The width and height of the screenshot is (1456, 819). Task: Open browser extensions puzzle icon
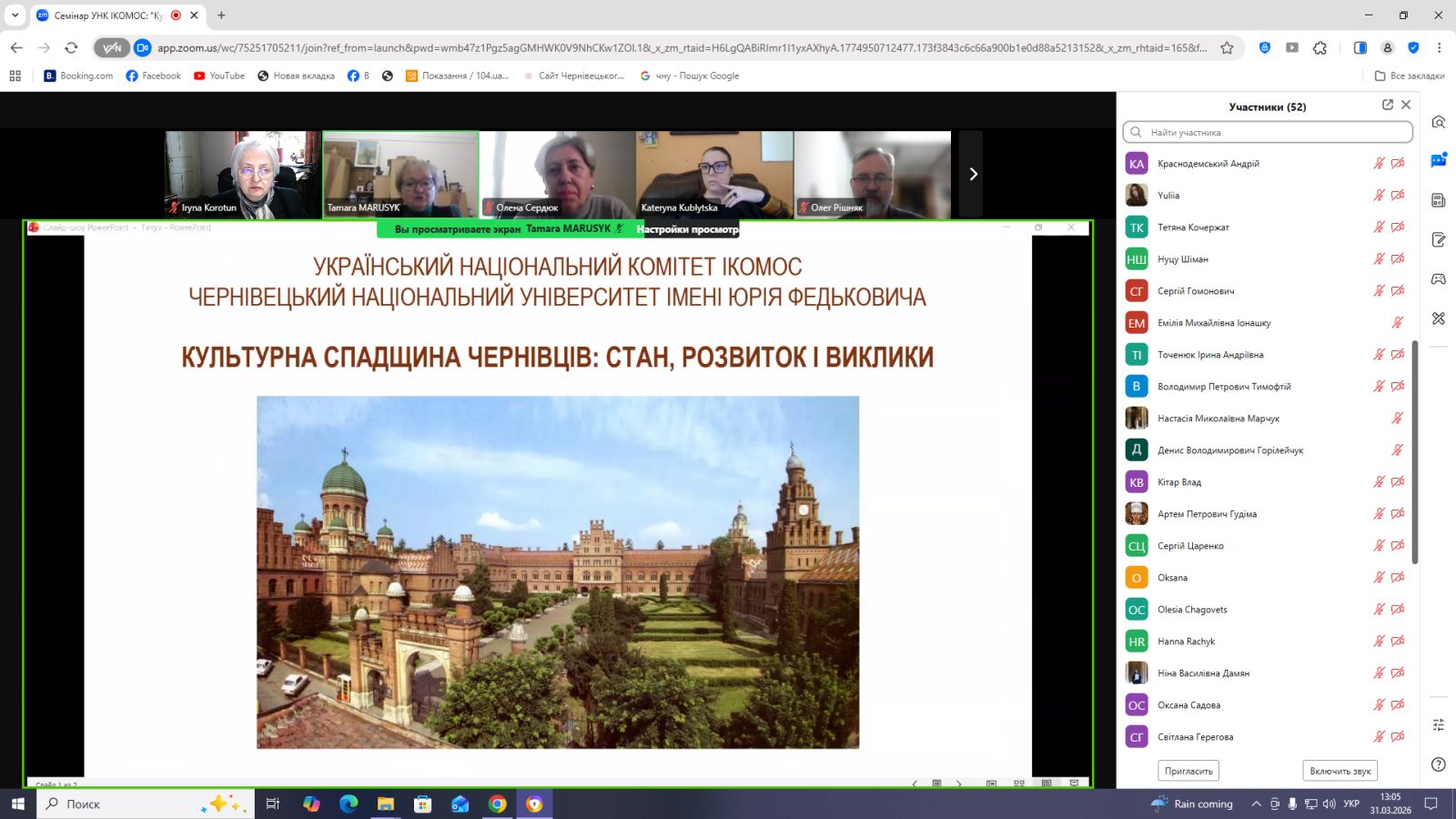(x=1320, y=47)
